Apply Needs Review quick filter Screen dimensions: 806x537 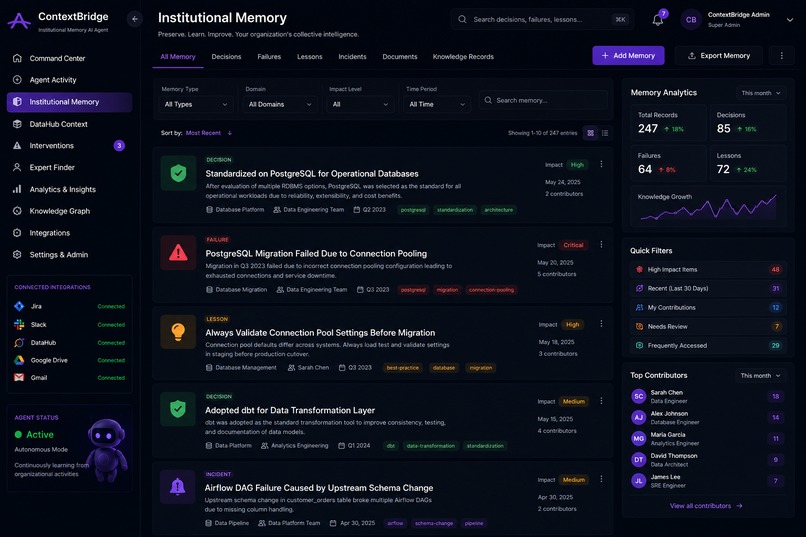click(708, 326)
